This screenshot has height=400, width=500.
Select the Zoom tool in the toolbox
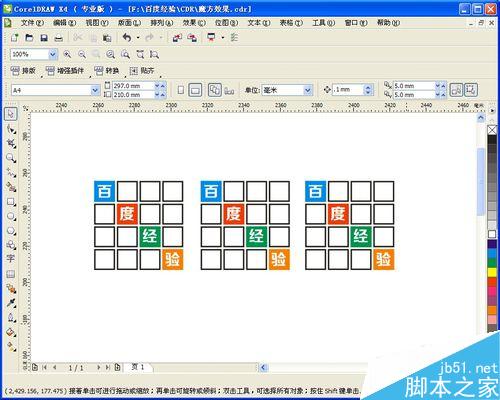(x=11, y=158)
